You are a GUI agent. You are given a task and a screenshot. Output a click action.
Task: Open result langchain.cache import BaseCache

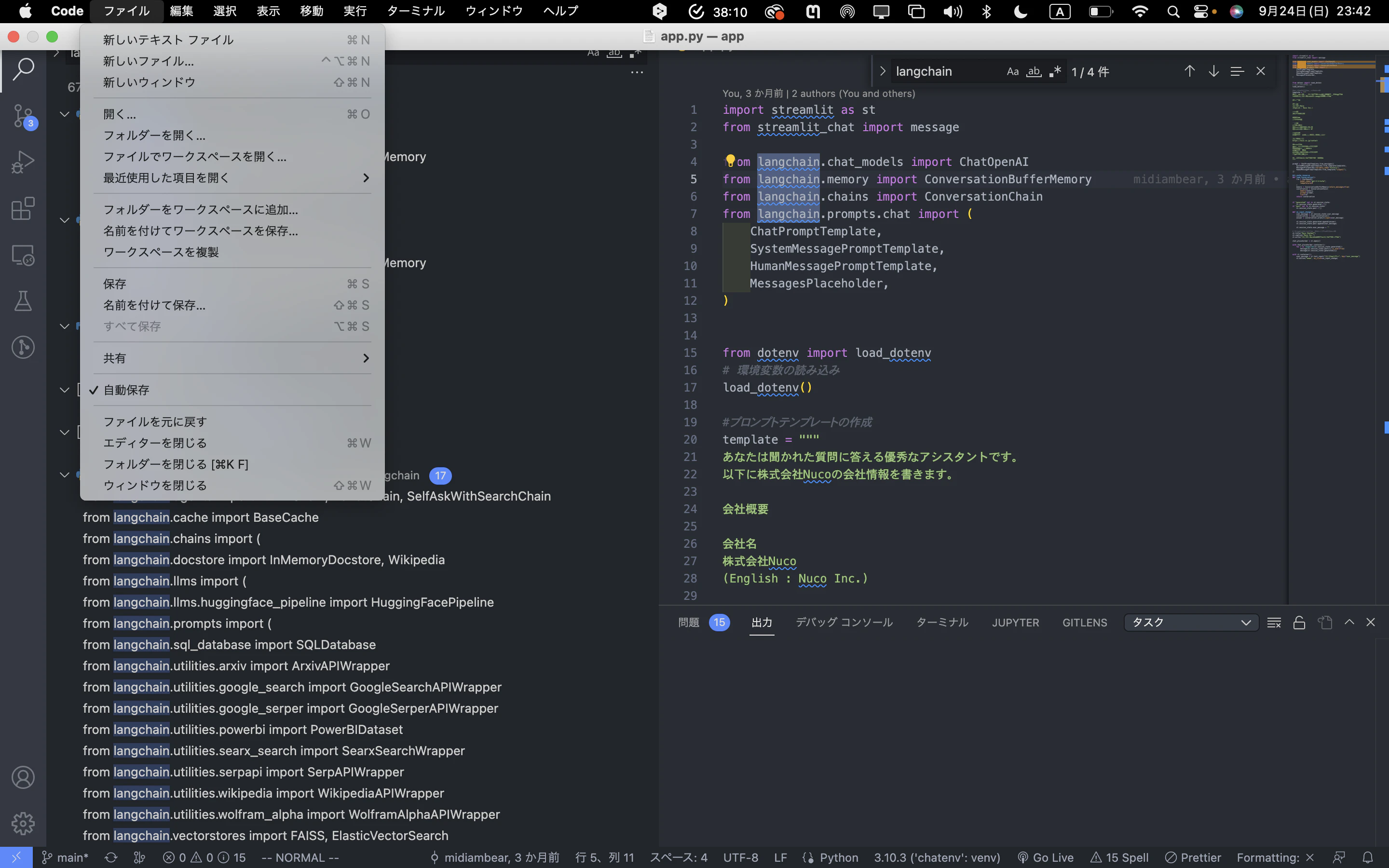point(201,517)
